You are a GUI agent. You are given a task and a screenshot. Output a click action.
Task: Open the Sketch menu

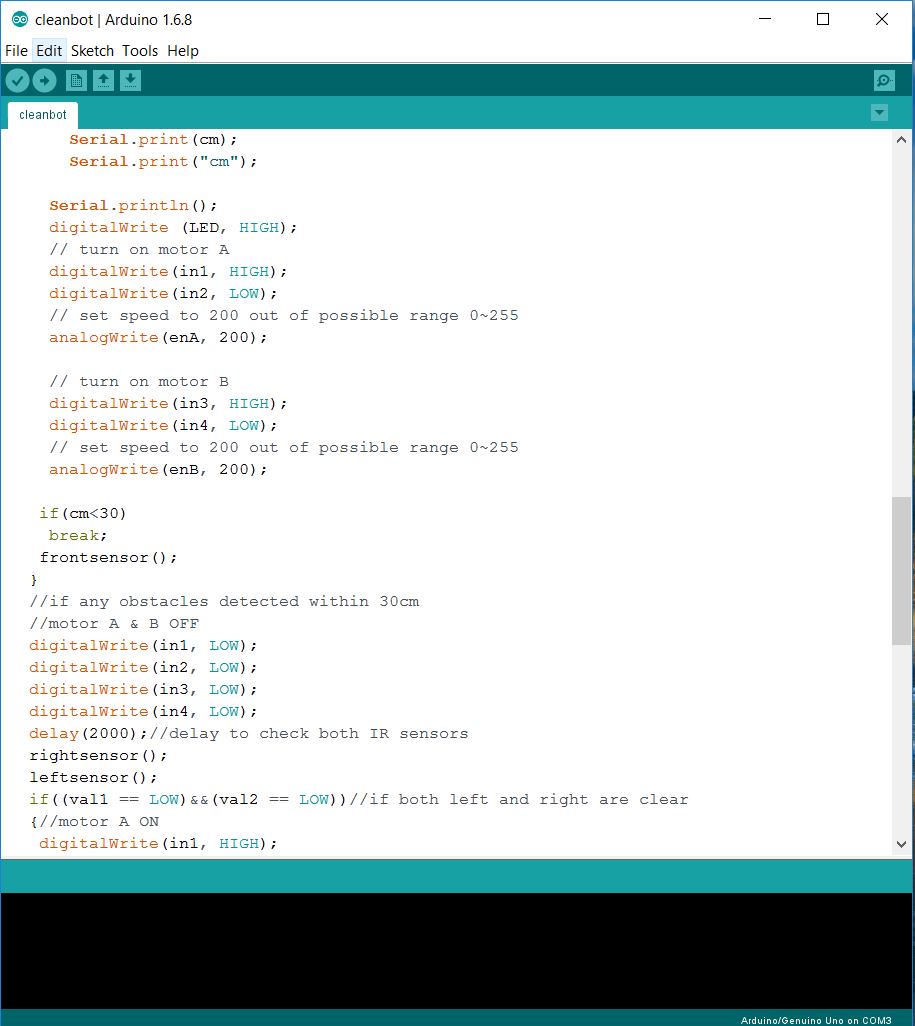(92, 50)
